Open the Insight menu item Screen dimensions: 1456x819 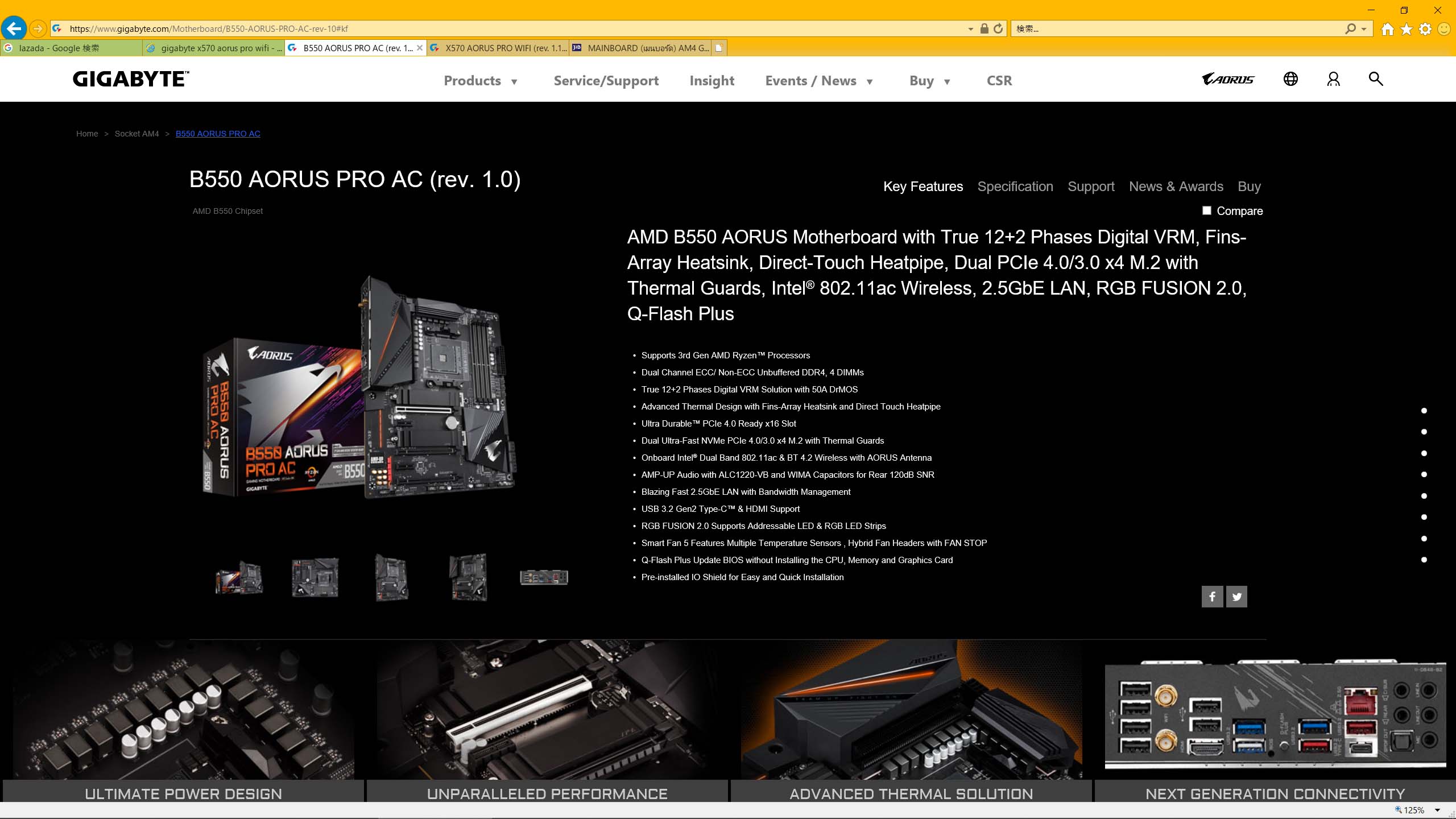[712, 81]
